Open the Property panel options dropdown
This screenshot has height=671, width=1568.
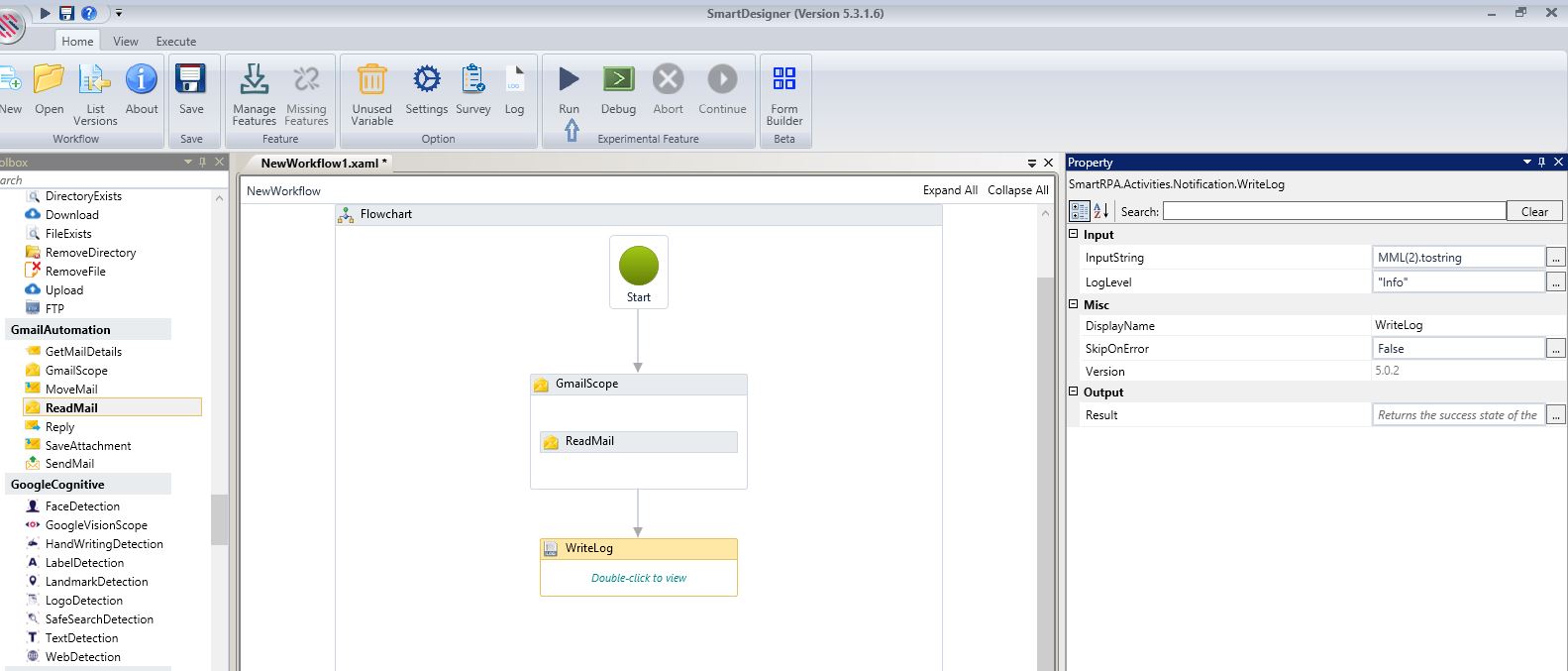(1527, 162)
